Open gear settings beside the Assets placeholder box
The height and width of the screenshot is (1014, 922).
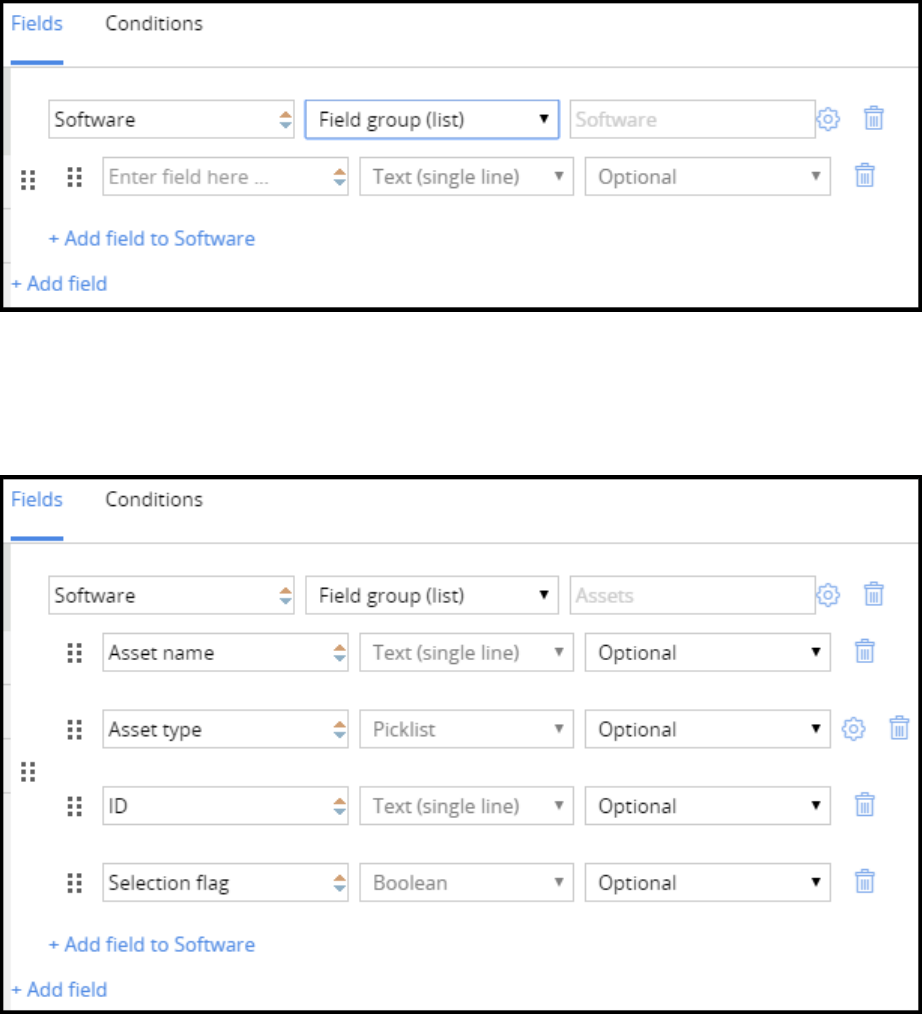click(x=828, y=595)
